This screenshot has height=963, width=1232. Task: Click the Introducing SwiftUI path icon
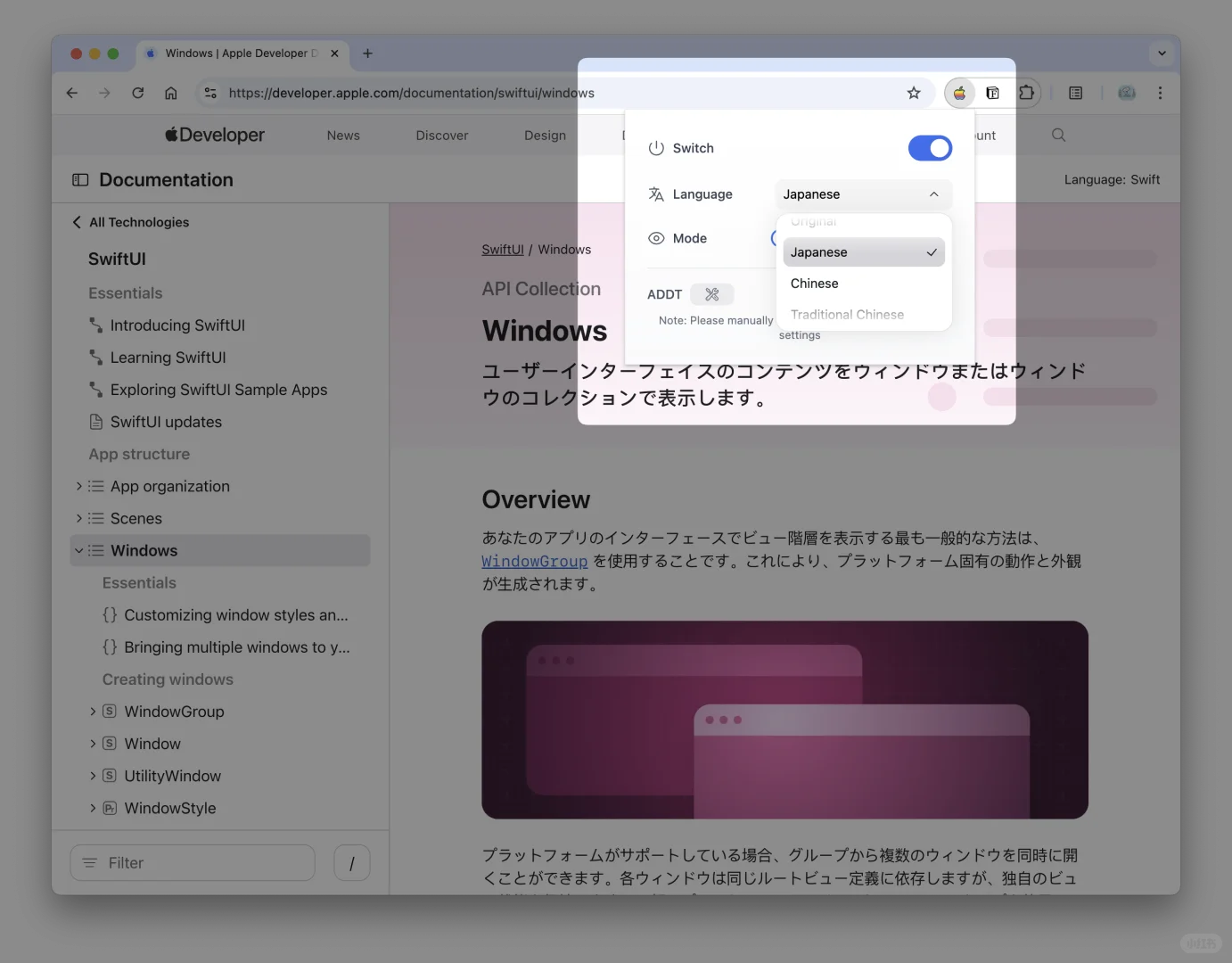coord(96,325)
